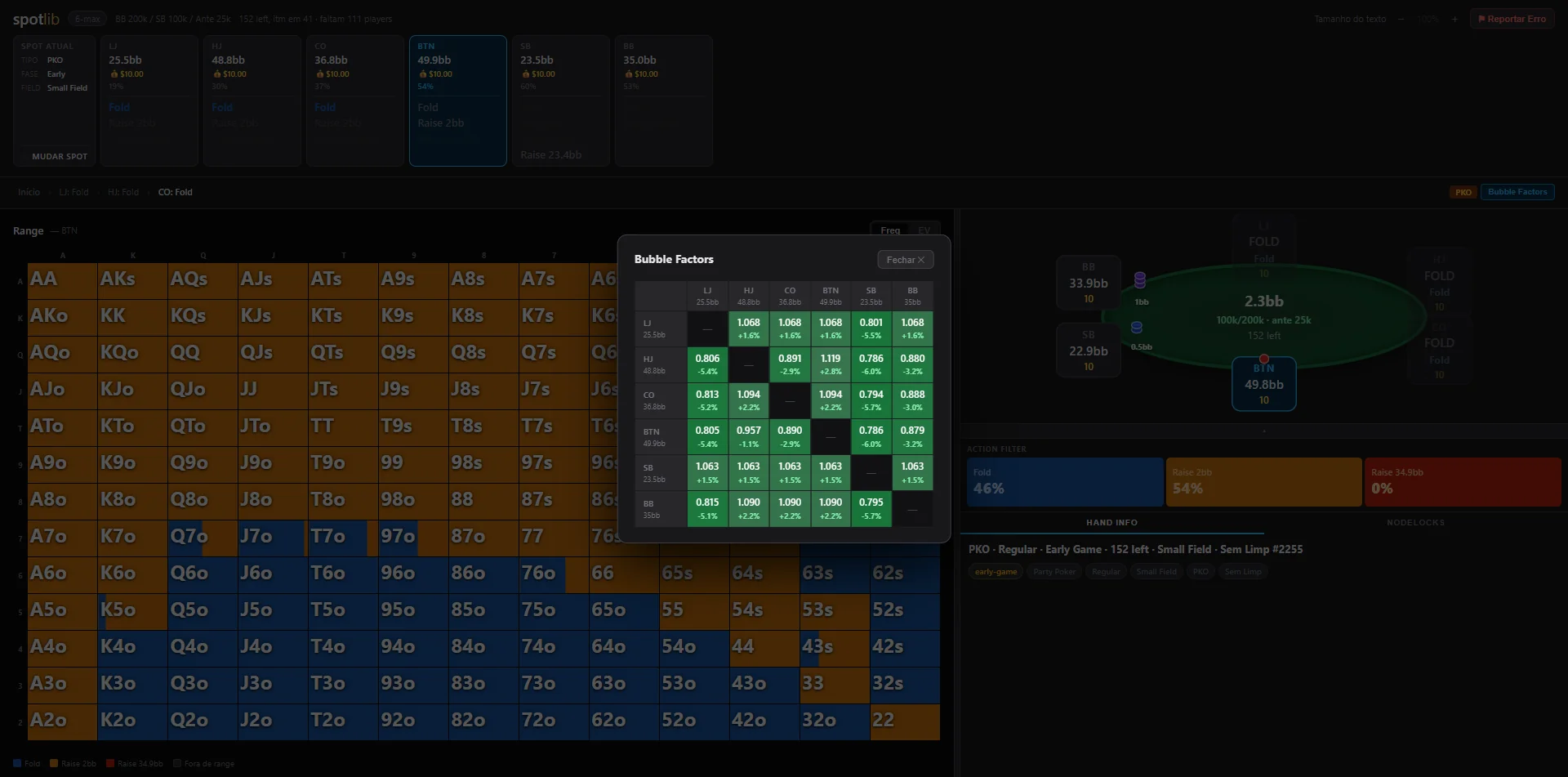Image resolution: width=1568 pixels, height=777 pixels.
Task: Switch range view to EV
Action: pos(924,230)
